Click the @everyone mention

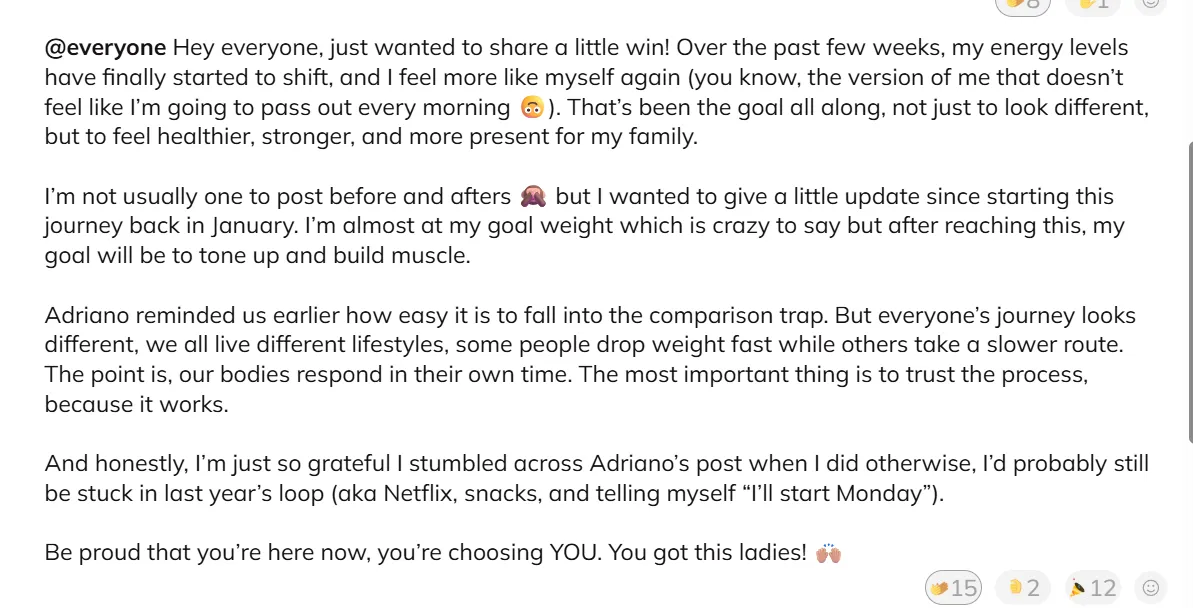(x=105, y=48)
